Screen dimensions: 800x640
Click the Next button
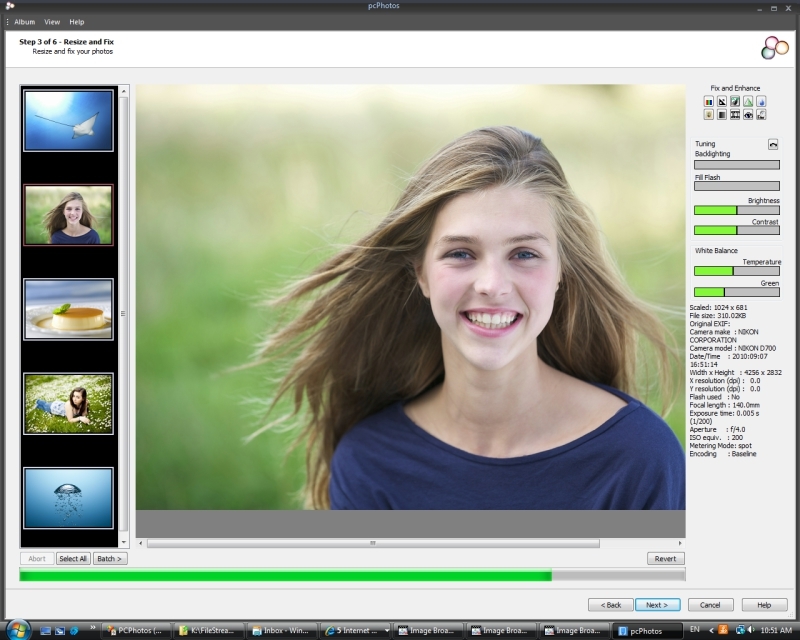coord(657,605)
